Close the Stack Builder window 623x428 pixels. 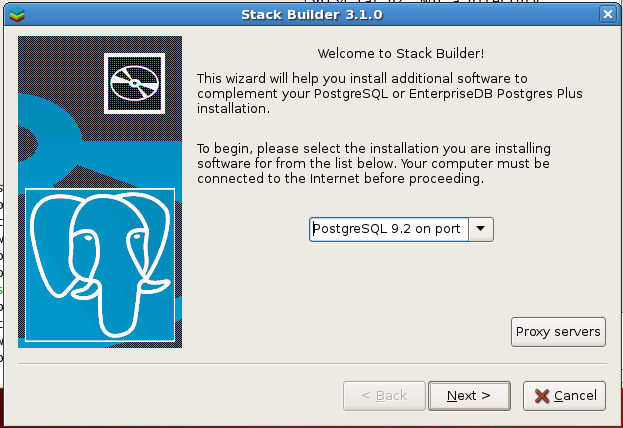[608, 14]
